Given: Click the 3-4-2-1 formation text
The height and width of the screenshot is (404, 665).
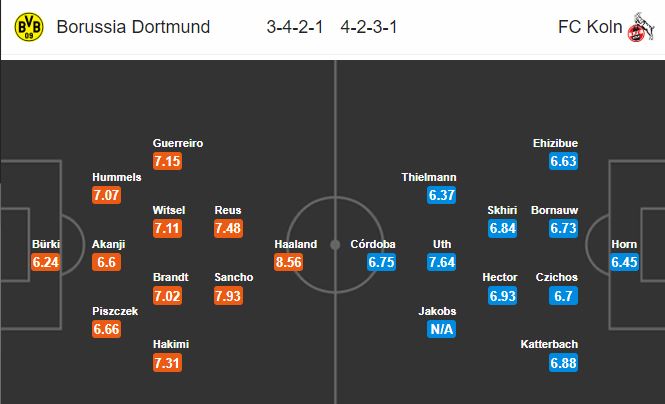Looking at the screenshot, I should click(x=295, y=27).
